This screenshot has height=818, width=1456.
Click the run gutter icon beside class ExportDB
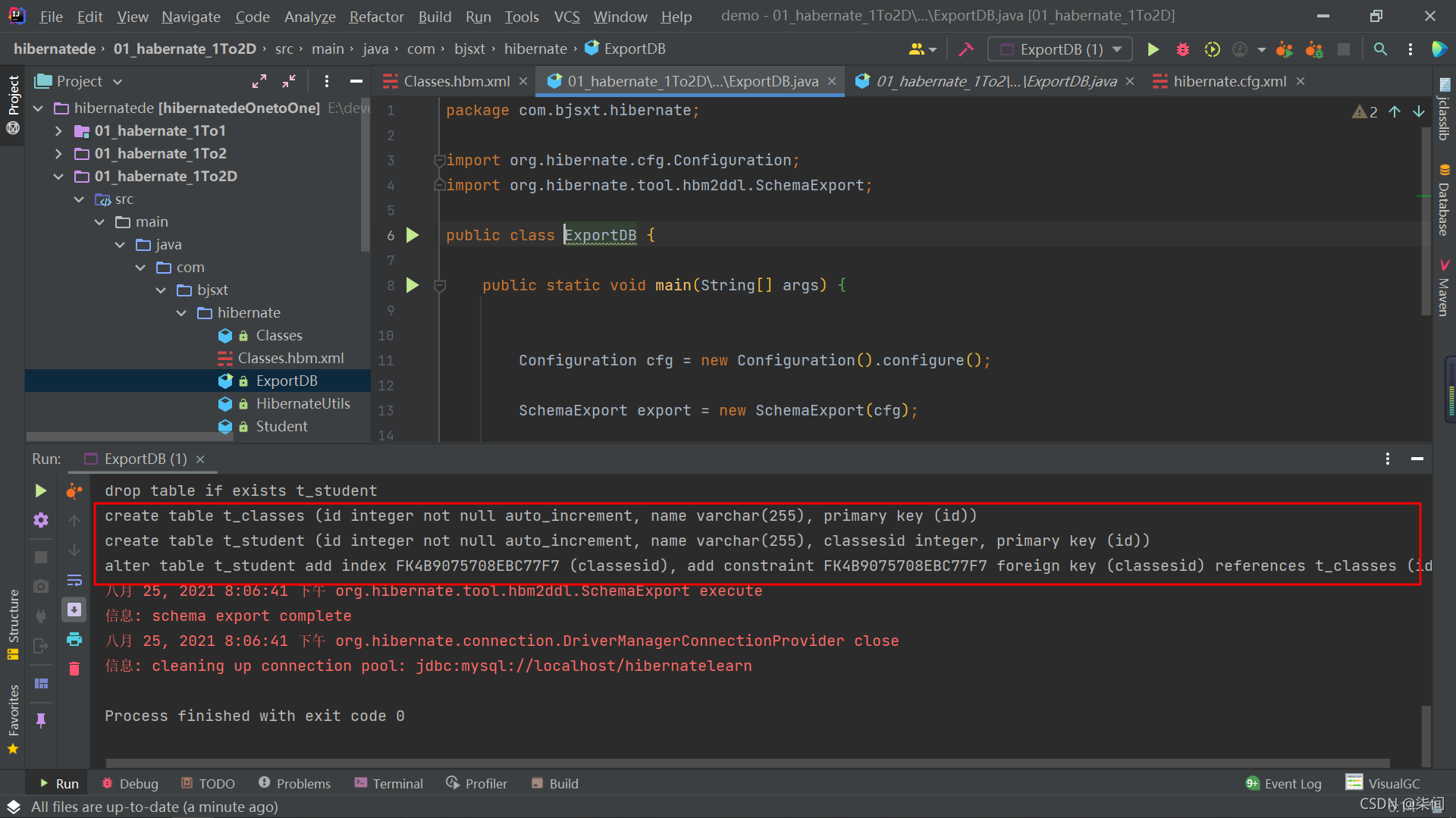pyautogui.click(x=413, y=235)
